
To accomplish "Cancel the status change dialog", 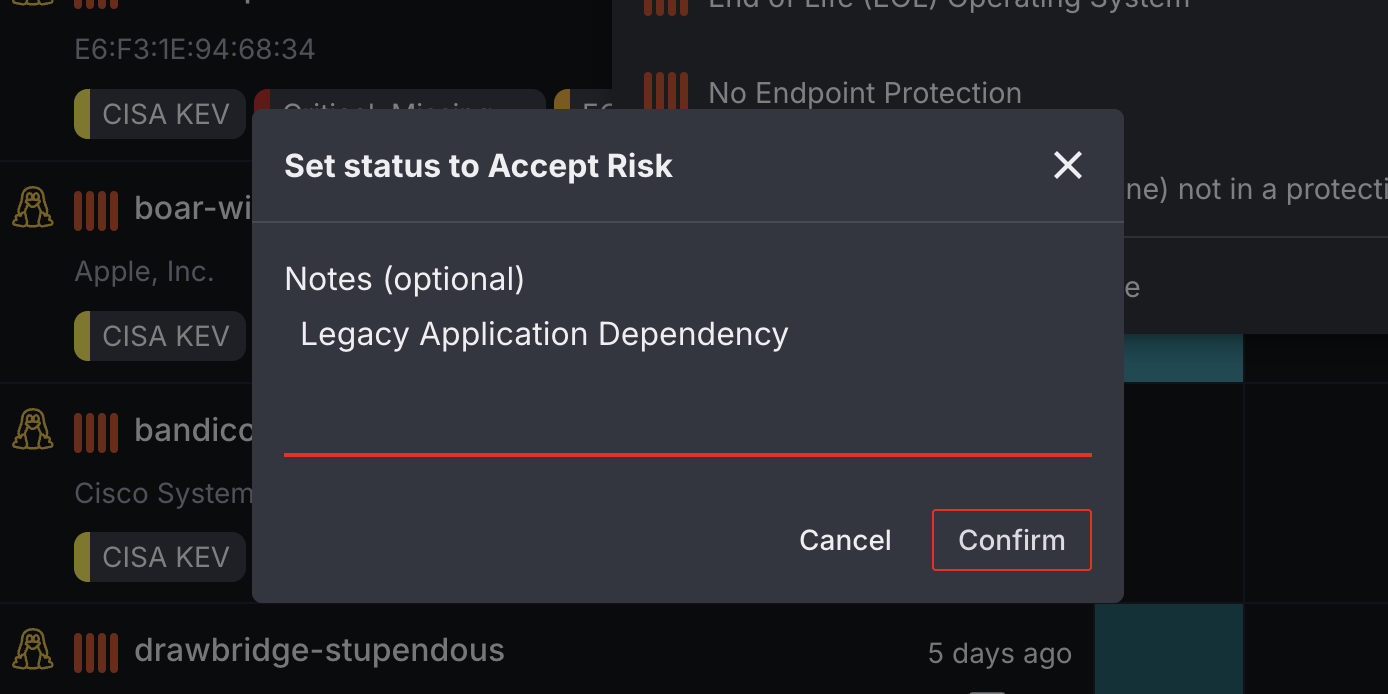I will click(x=845, y=540).
